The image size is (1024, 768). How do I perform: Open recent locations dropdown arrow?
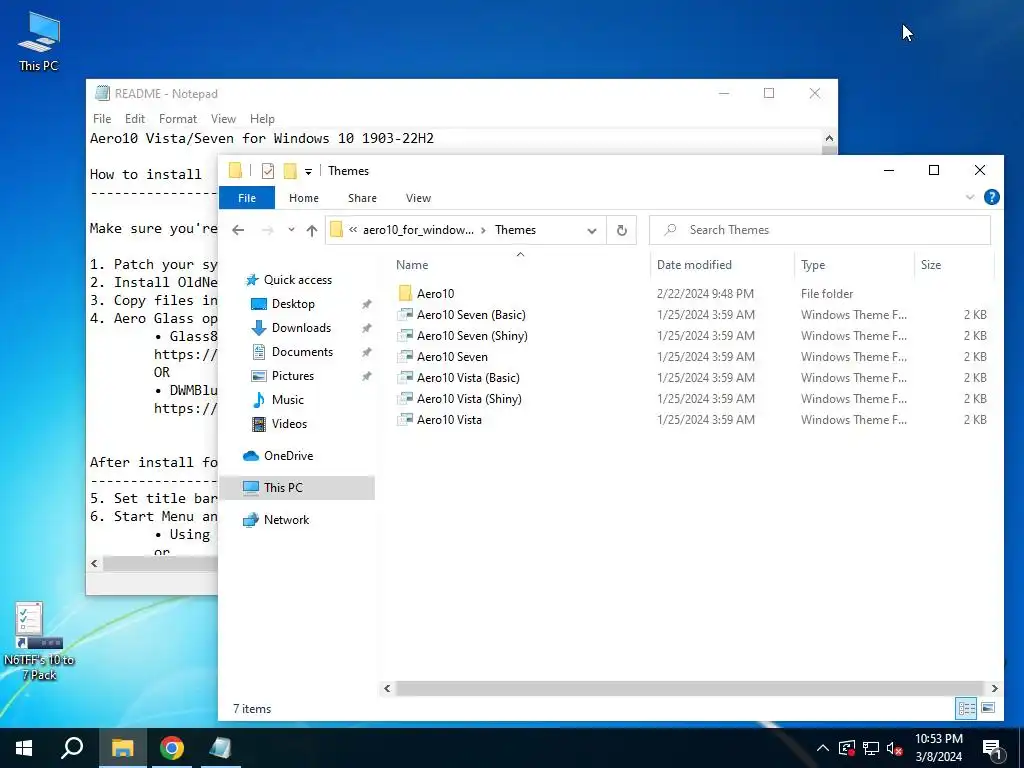291,230
